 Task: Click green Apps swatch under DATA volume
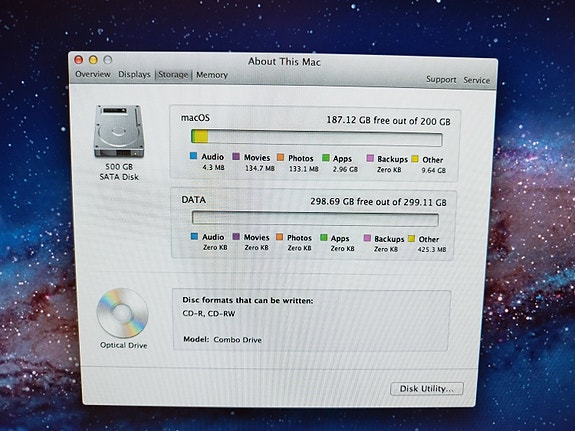(x=323, y=238)
